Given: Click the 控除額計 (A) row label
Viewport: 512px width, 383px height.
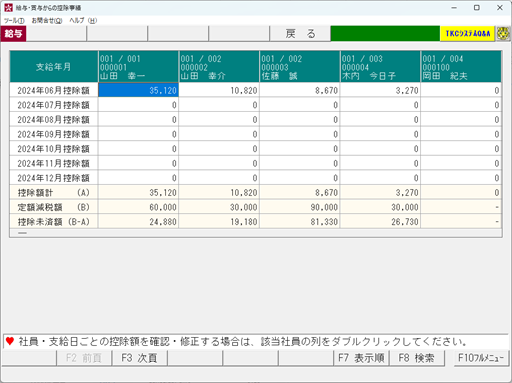Looking at the screenshot, I should (x=54, y=193).
